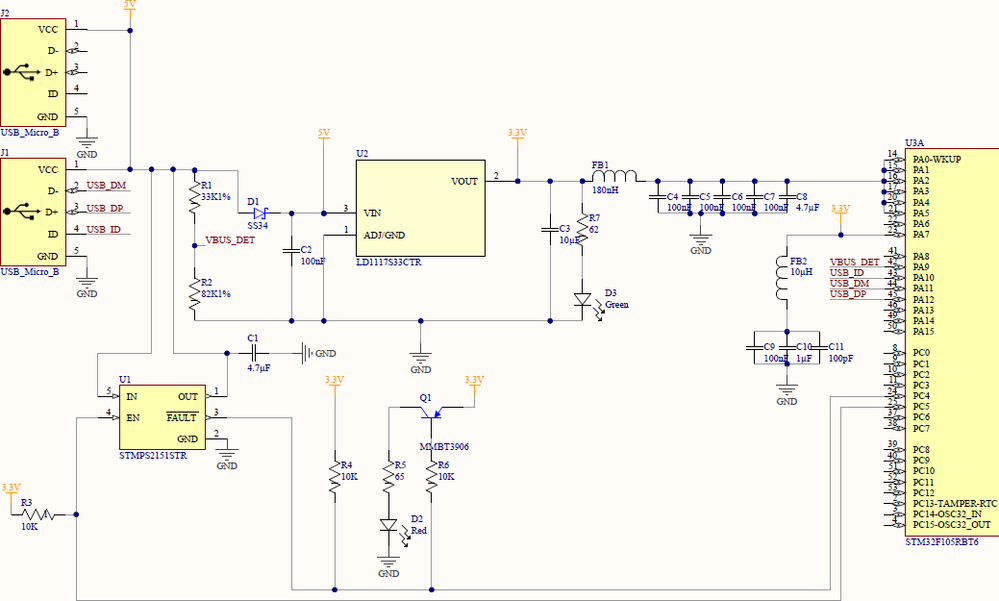Click the U3A designator text

pyautogui.click(x=914, y=143)
